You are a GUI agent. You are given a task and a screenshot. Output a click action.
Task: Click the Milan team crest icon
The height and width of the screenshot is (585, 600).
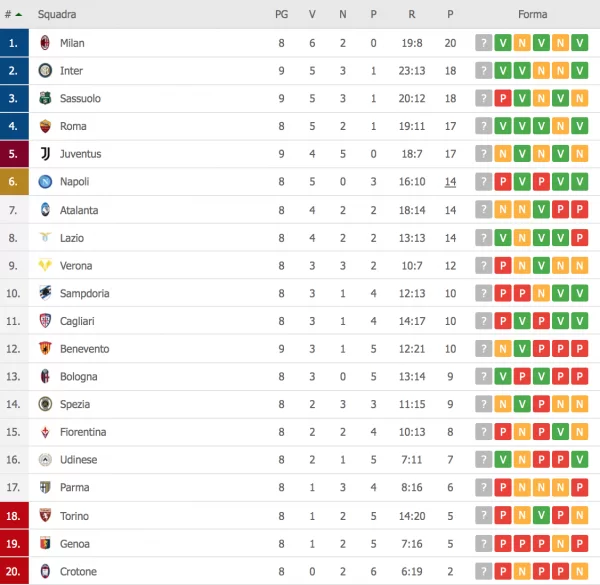(44, 43)
